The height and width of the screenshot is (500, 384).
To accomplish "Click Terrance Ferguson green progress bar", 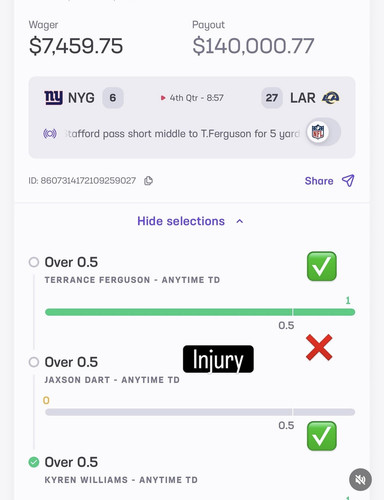I will point(200,312).
